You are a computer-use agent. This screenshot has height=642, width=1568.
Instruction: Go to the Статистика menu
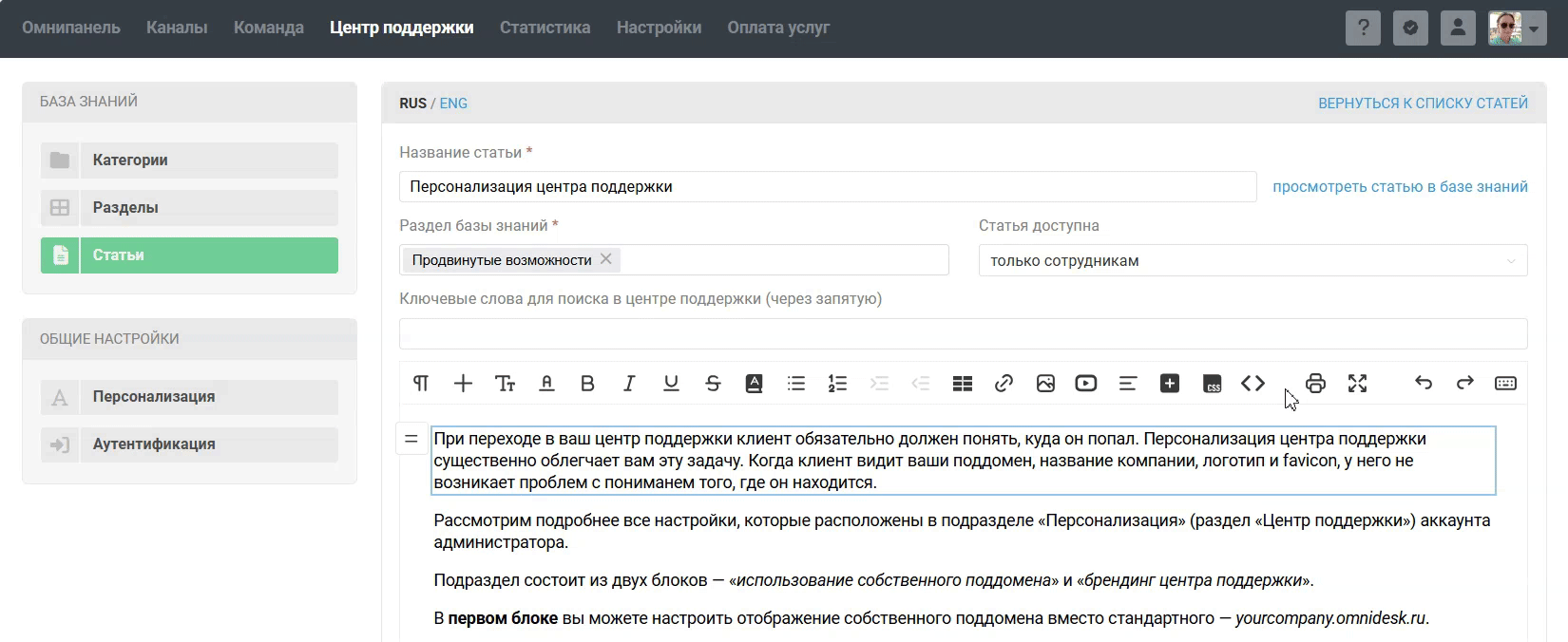coord(545,28)
